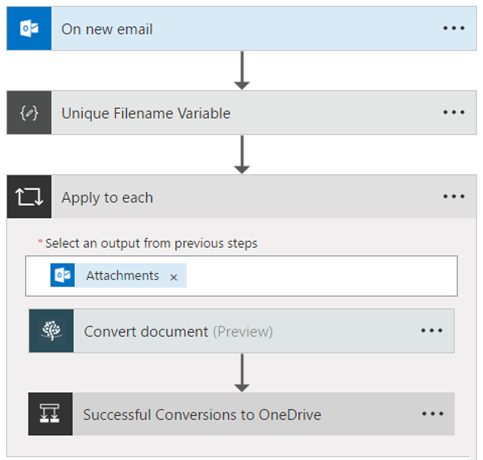Select the Attachments dynamic content token
This screenshot has height=460, width=483.
(118, 275)
